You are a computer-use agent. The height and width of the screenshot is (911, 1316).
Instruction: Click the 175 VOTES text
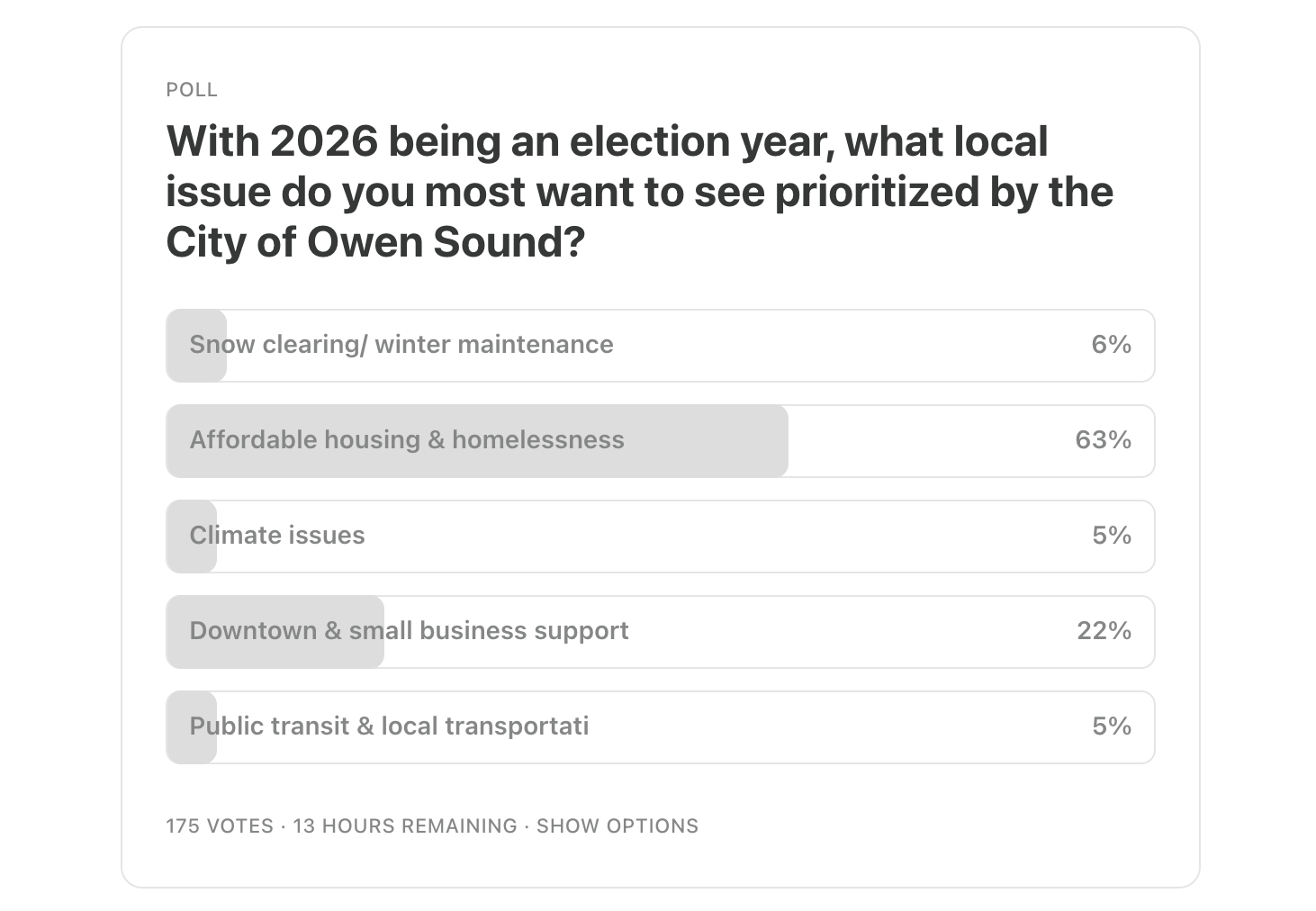[220, 826]
